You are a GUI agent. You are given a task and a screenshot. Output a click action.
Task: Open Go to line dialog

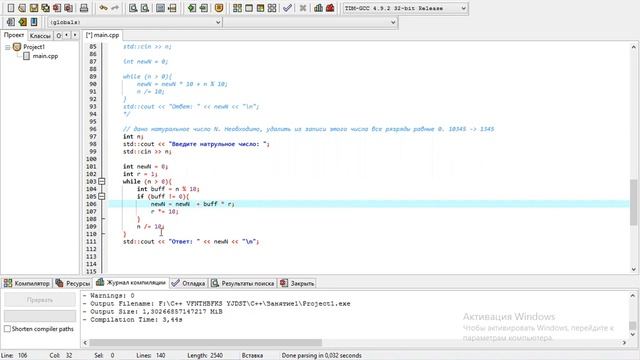point(172,8)
